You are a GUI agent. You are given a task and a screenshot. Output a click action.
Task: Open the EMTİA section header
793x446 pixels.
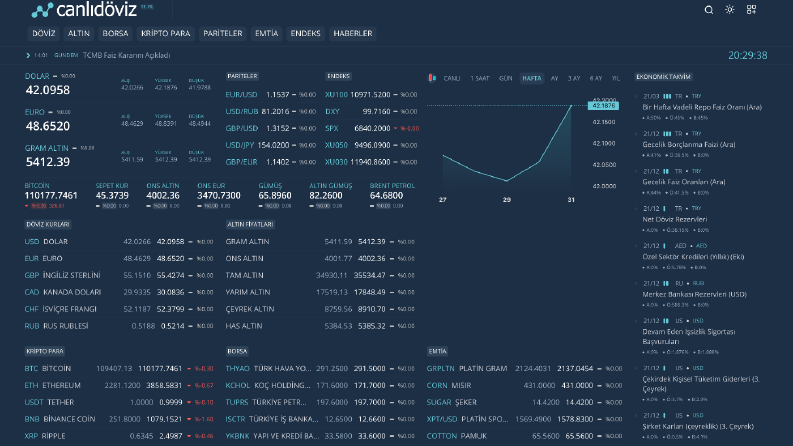tap(437, 351)
